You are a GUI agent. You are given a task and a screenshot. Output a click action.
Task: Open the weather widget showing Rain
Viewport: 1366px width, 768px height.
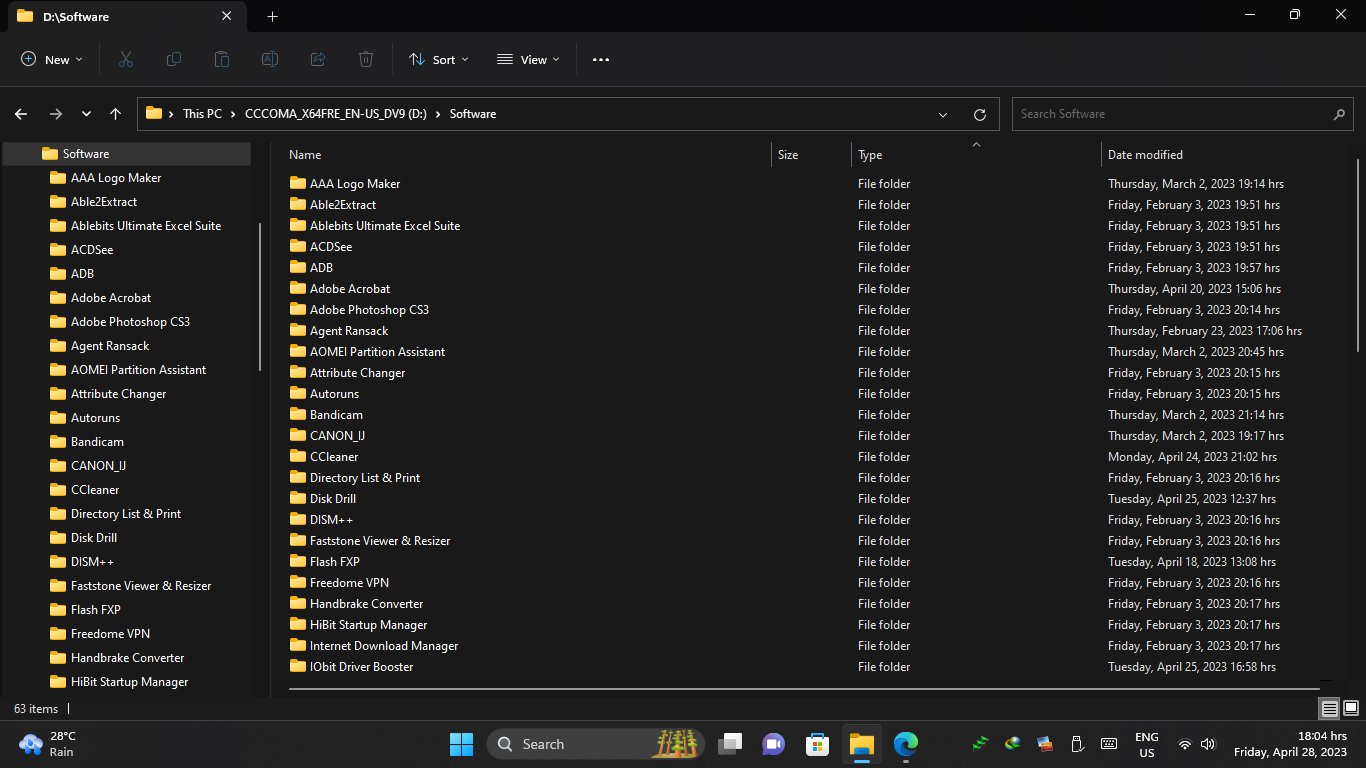click(x=48, y=744)
